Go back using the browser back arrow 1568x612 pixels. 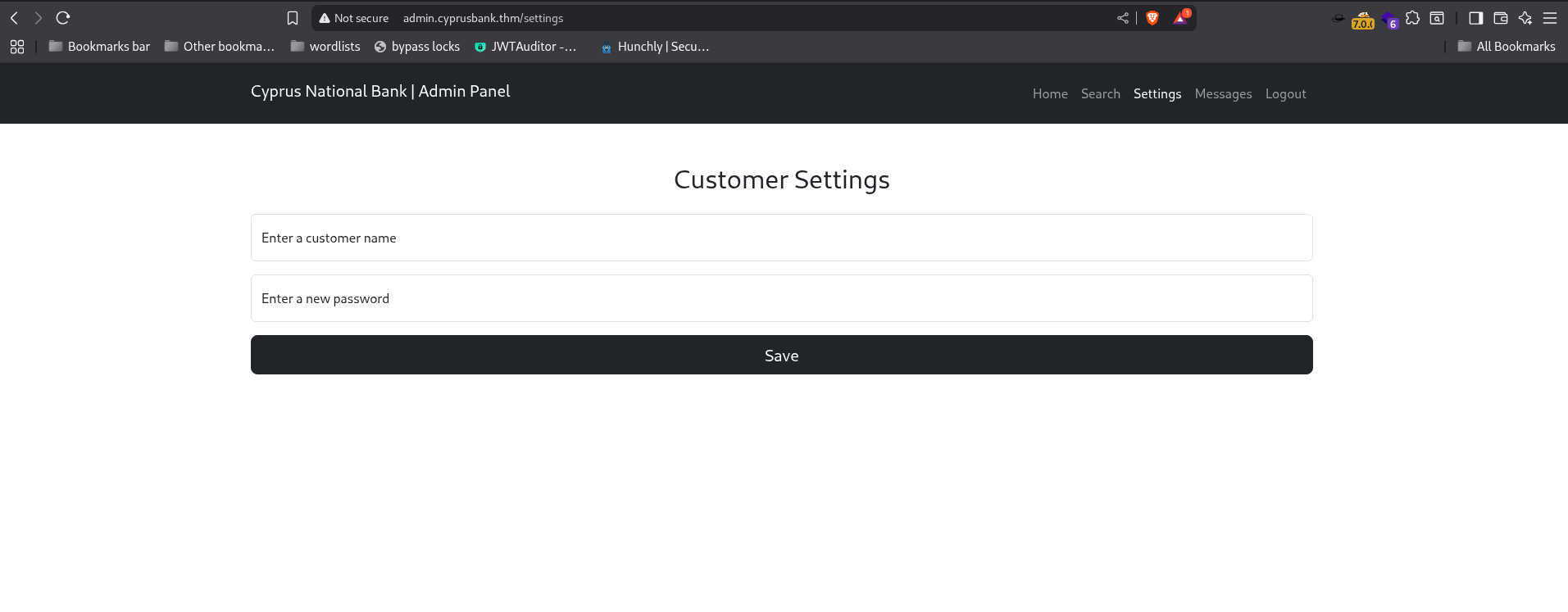point(15,18)
